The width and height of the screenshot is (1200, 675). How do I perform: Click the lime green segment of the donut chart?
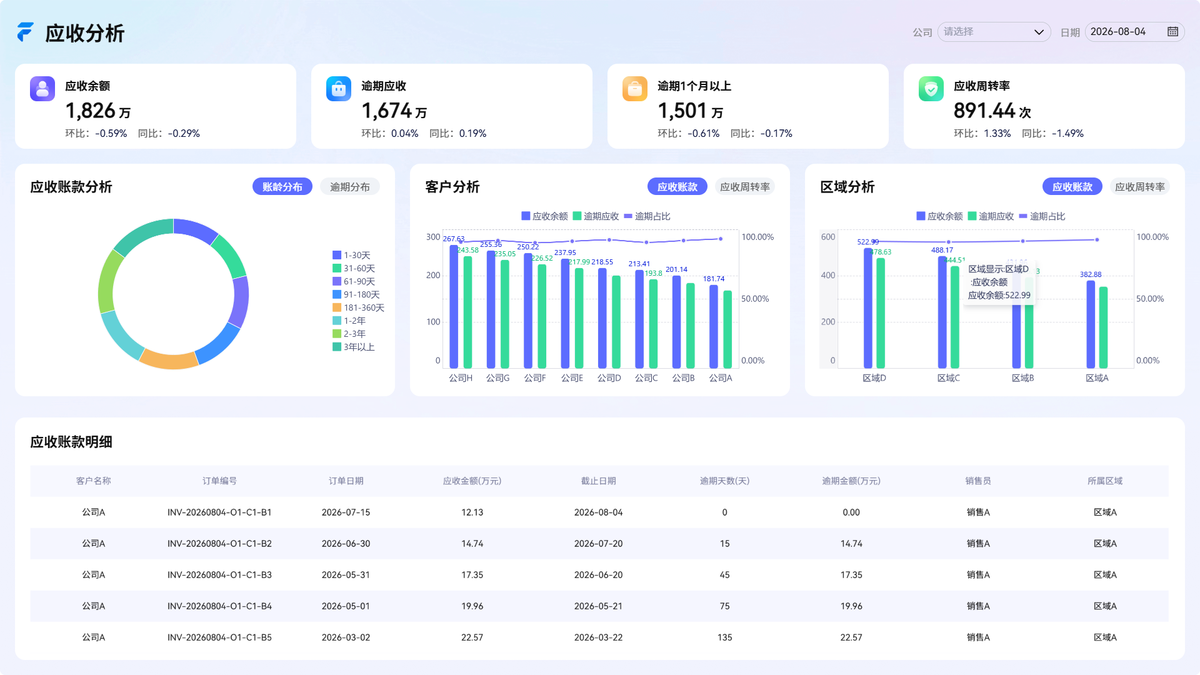pos(109,283)
